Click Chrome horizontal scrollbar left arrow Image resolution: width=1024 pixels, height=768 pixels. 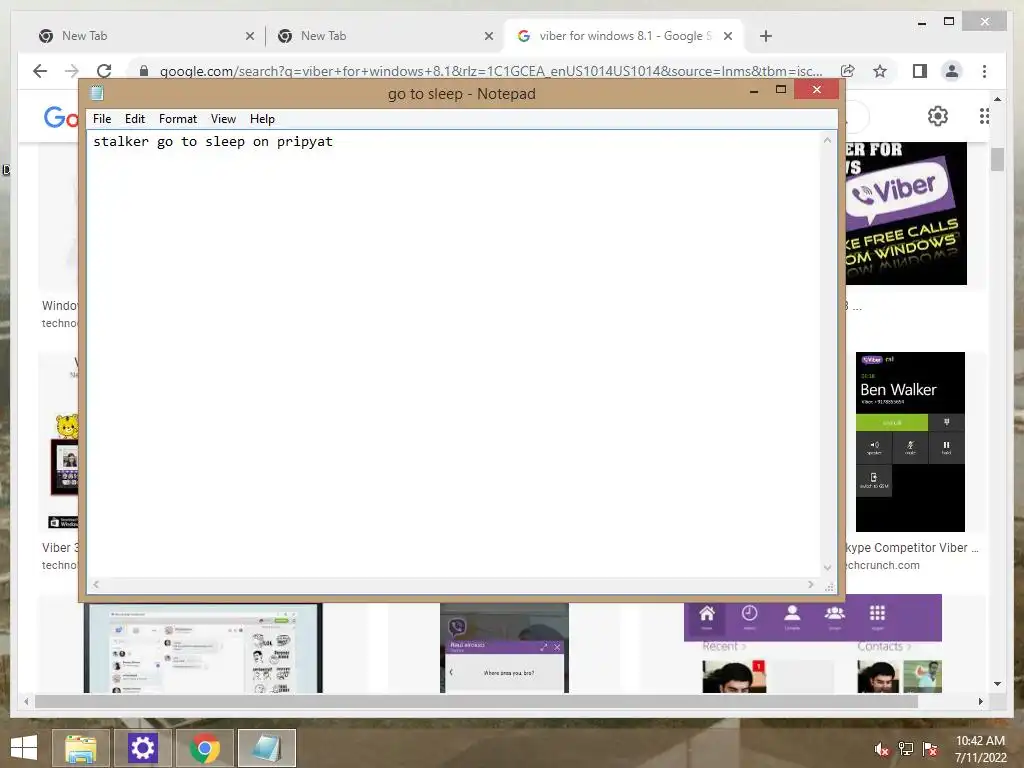pyautogui.click(x=26, y=701)
